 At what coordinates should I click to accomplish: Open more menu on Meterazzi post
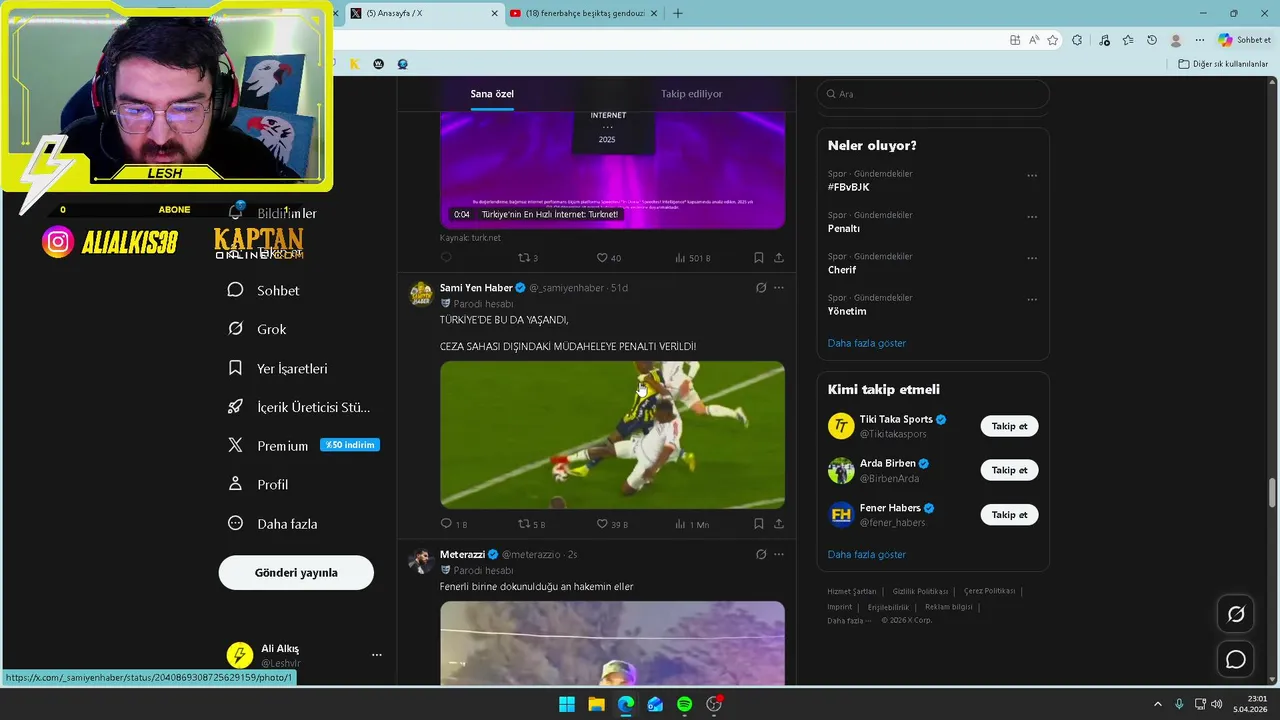point(779,554)
